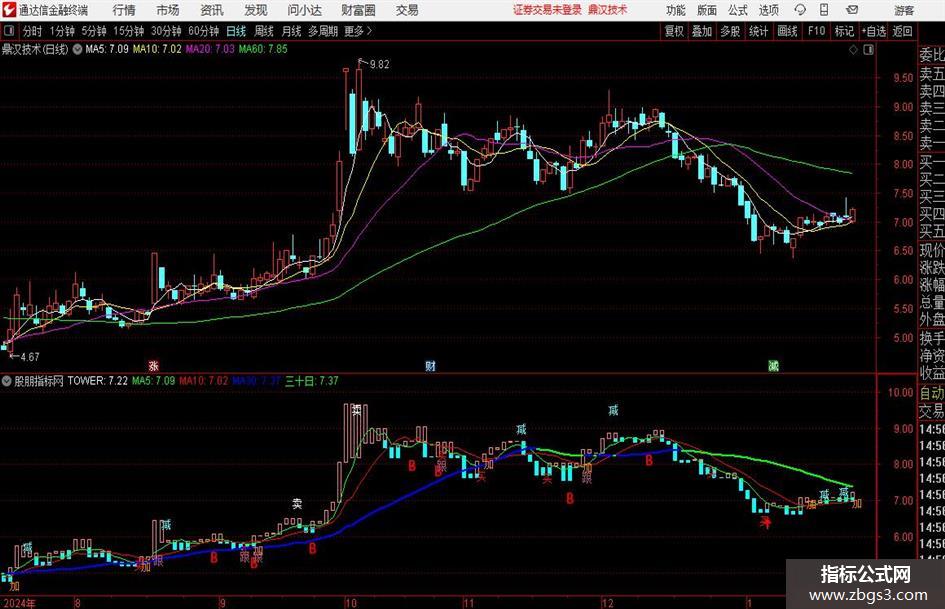Image resolution: width=945 pixels, height=609 pixels.
Task: Click the 多股 toolbar button
Action: point(730,31)
